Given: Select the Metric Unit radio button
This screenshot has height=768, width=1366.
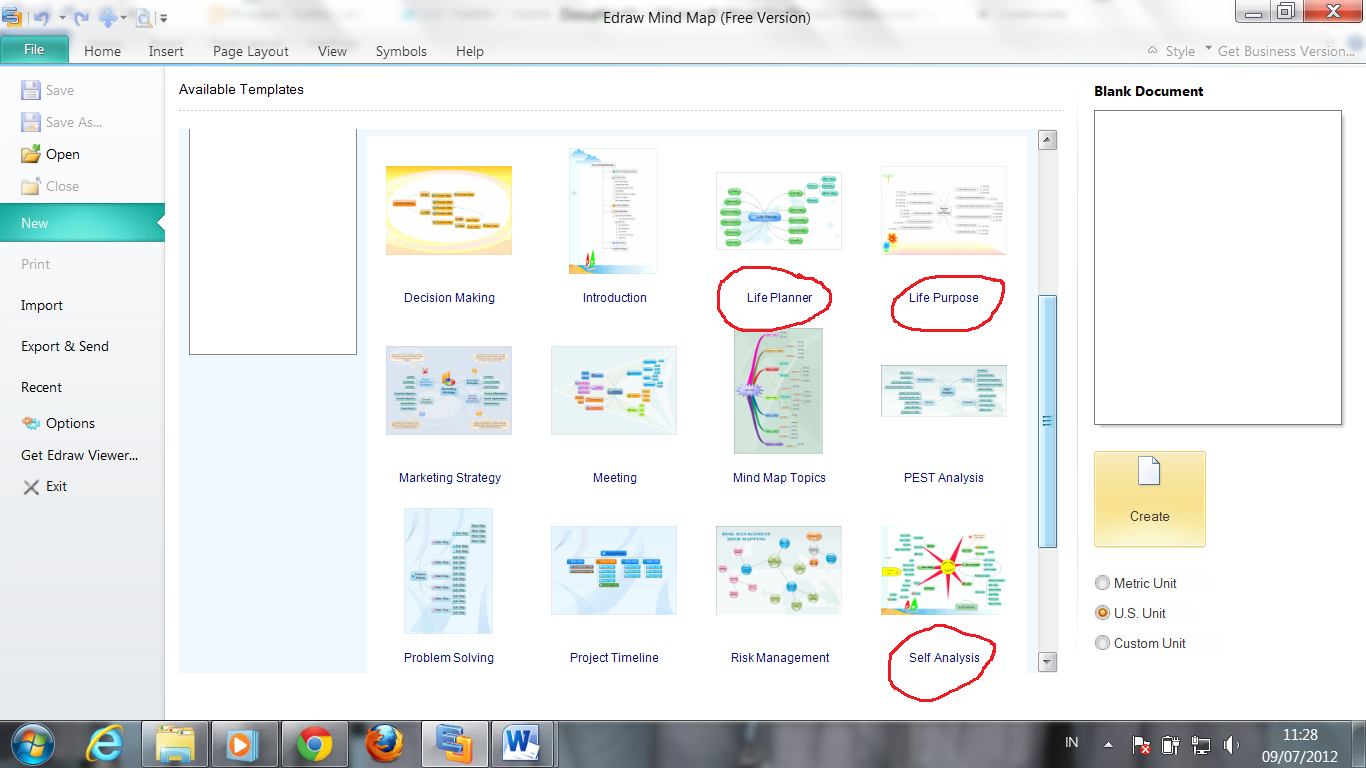Looking at the screenshot, I should [1103, 583].
